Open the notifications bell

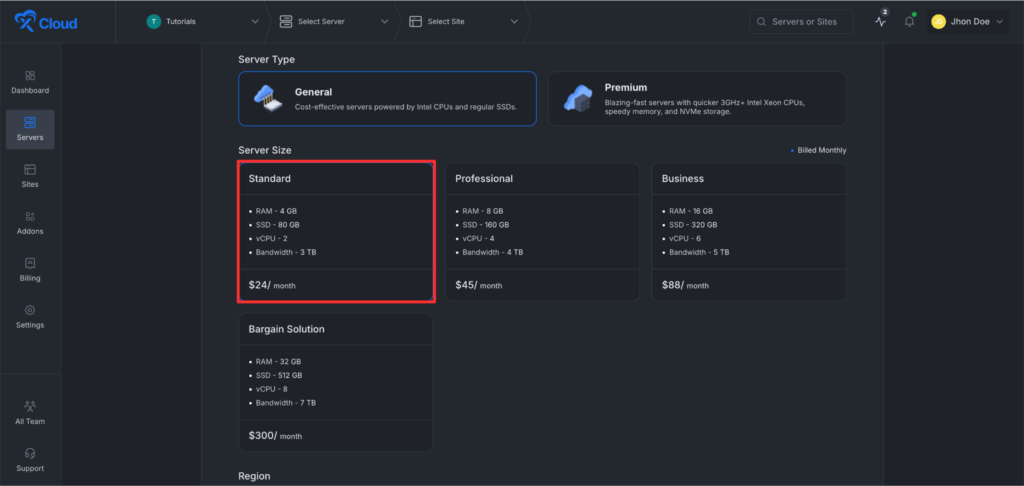click(x=909, y=22)
